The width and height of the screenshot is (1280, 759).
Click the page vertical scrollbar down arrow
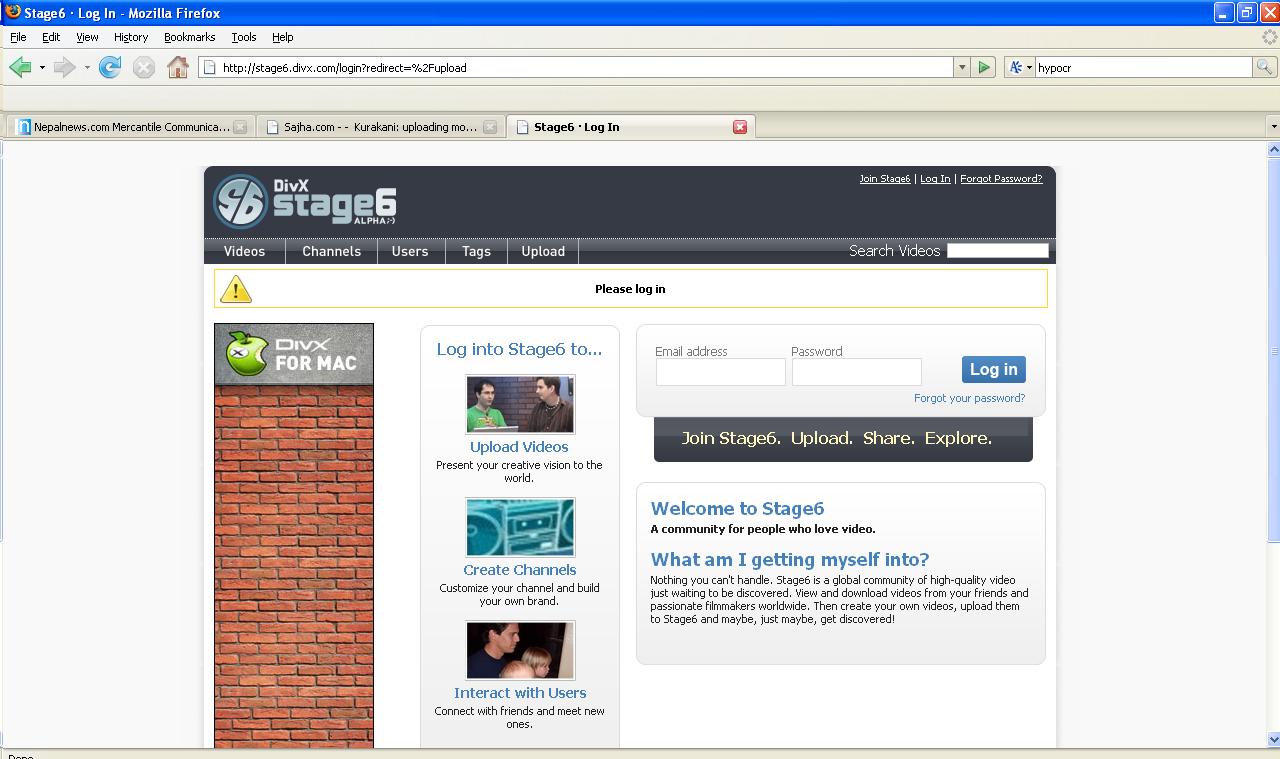click(x=1273, y=739)
